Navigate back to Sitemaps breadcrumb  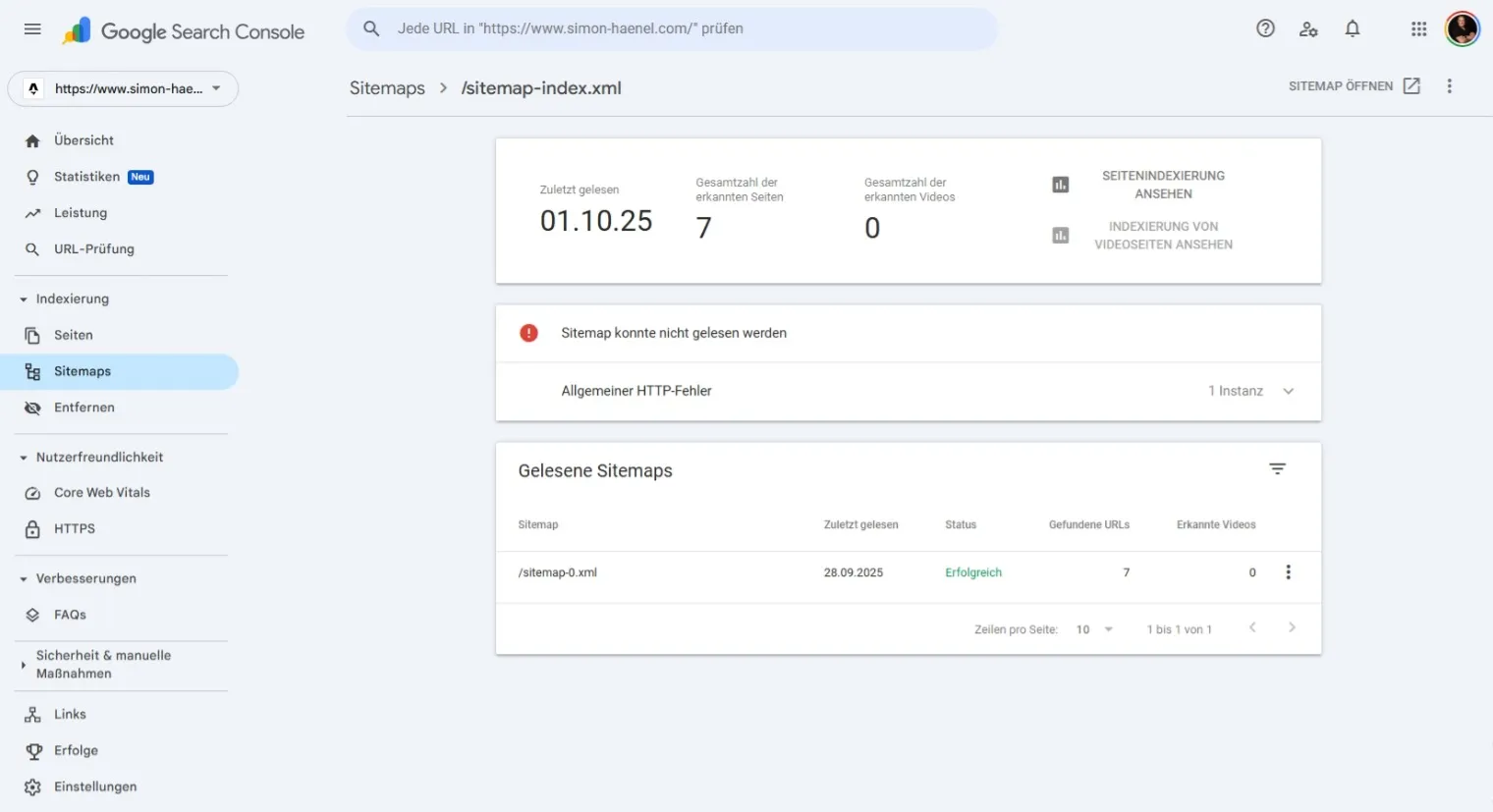click(x=387, y=88)
